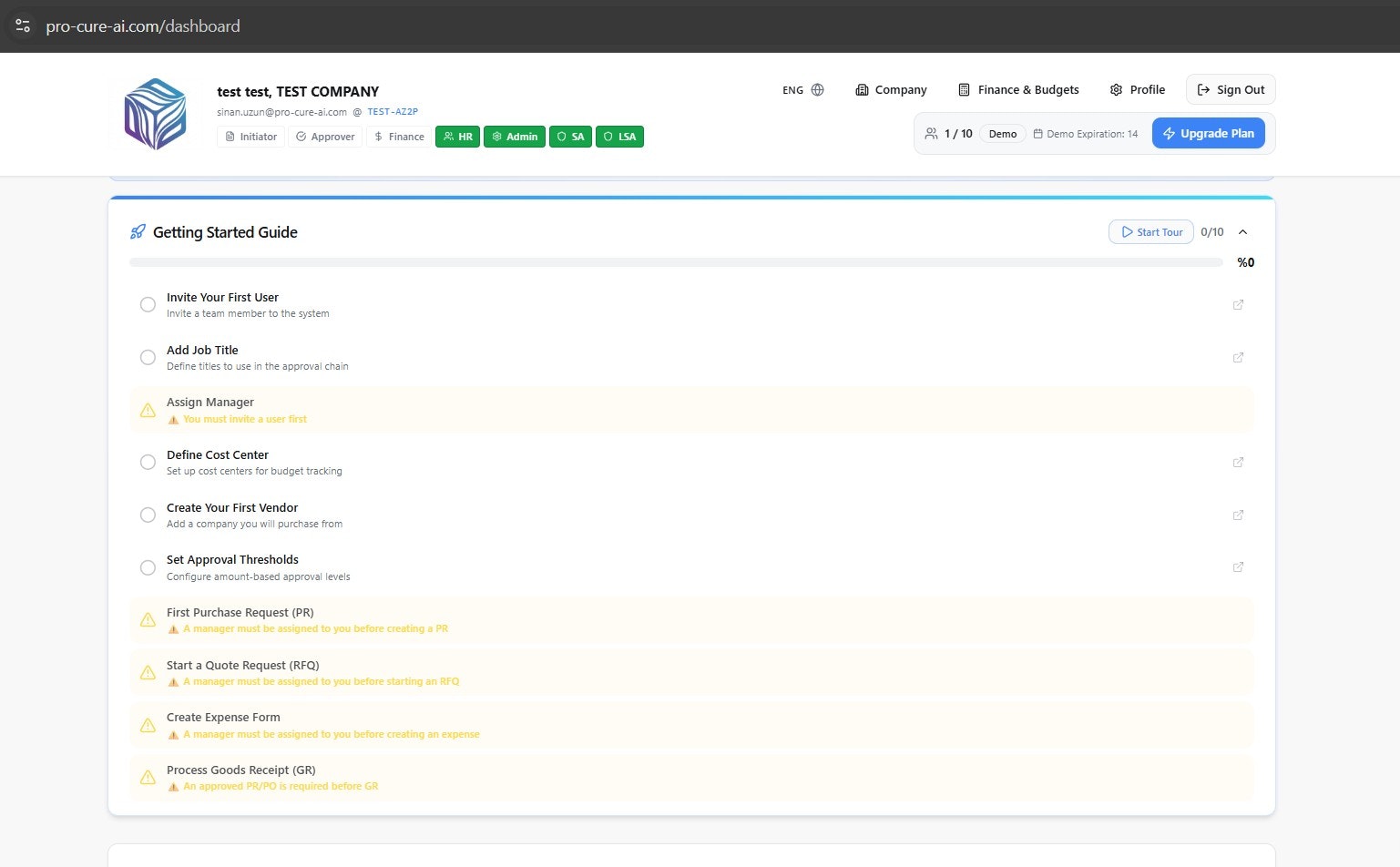1400x867 pixels.
Task: Click the First Purchase Request (PR) title
Action: (x=240, y=613)
